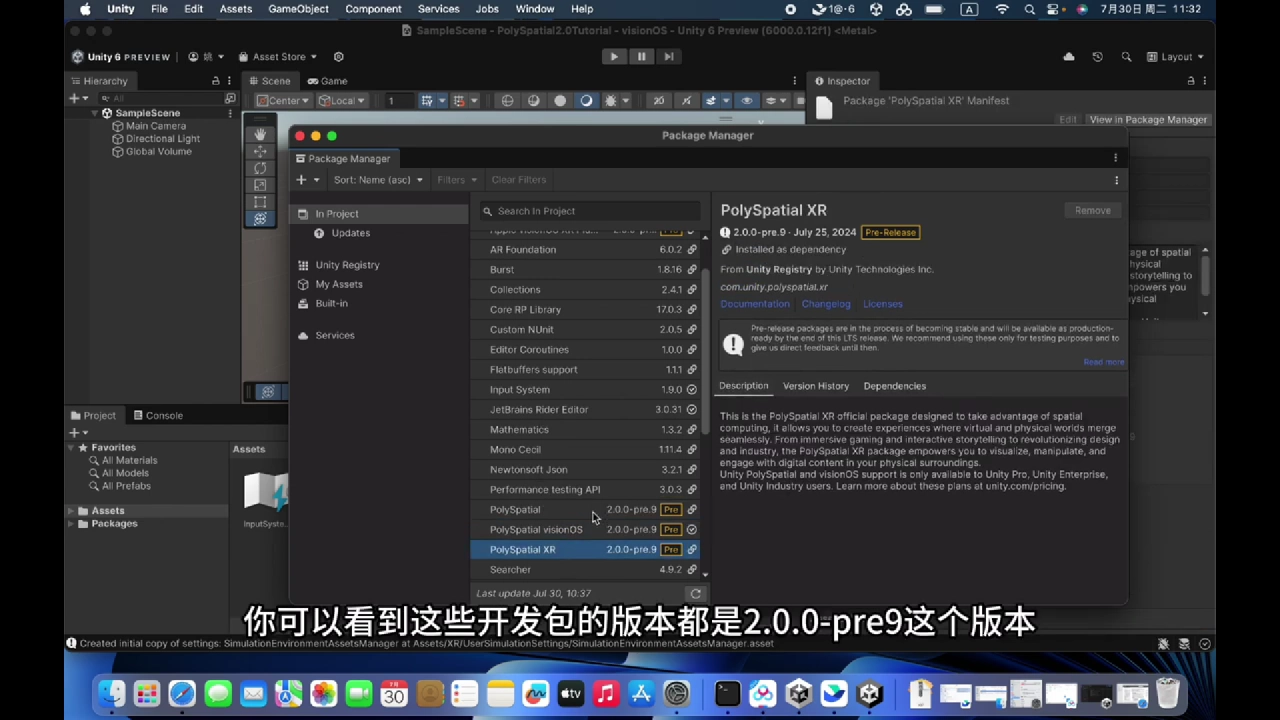Image resolution: width=1280 pixels, height=720 pixels.
Task: Click the Clear Filters button
Action: (x=519, y=180)
